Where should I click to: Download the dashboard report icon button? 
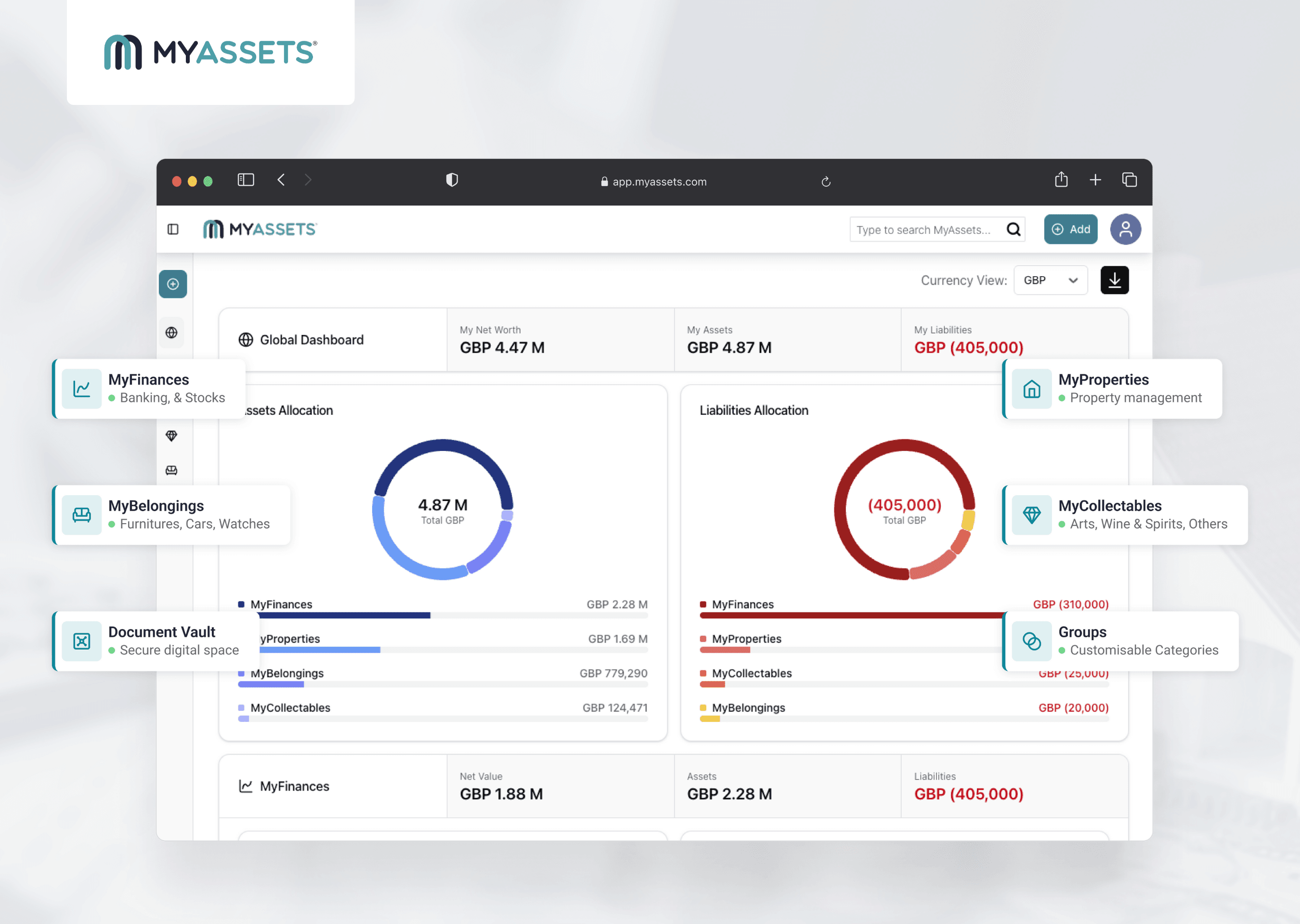tap(1114, 280)
